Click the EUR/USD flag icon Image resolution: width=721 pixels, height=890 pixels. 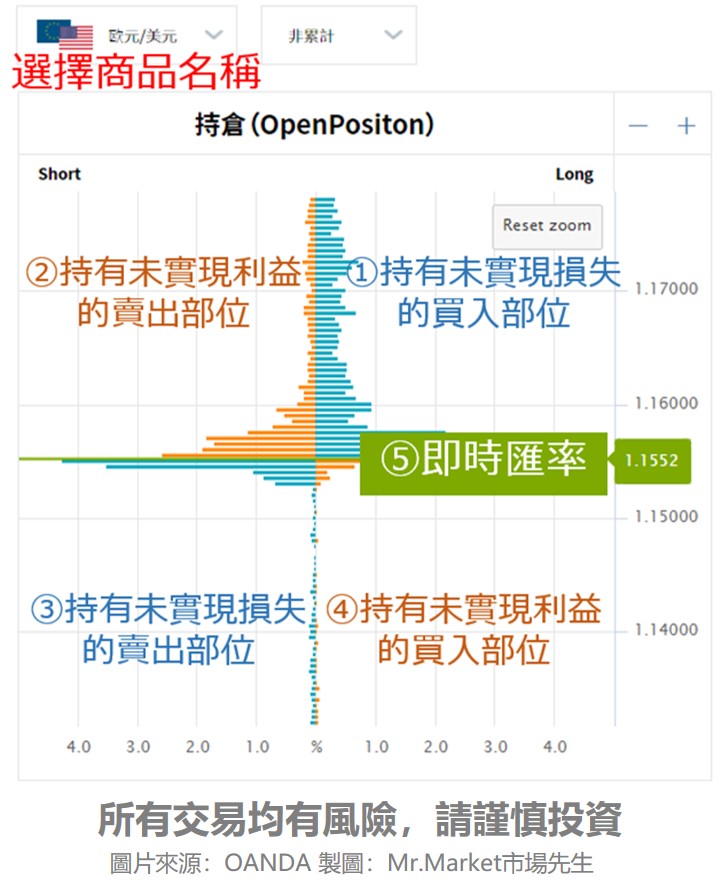[x=65, y=33]
